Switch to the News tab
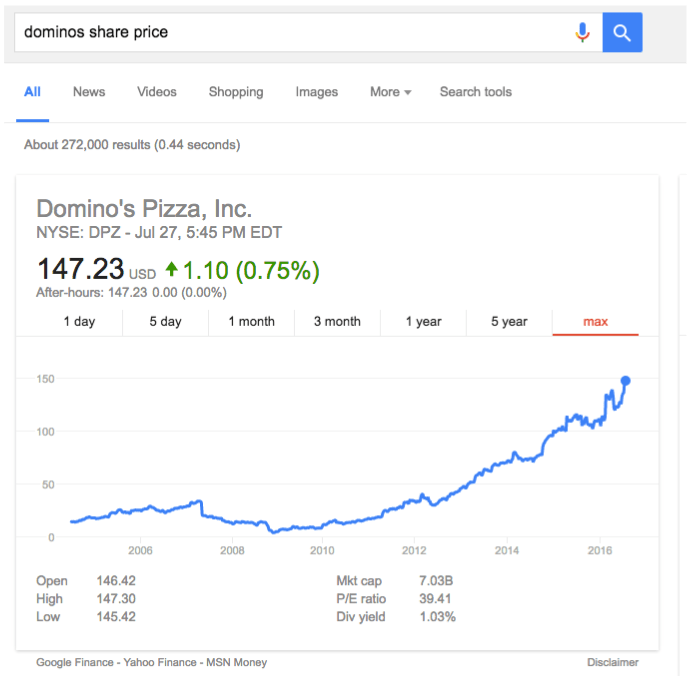The image size is (687, 687). (89, 92)
